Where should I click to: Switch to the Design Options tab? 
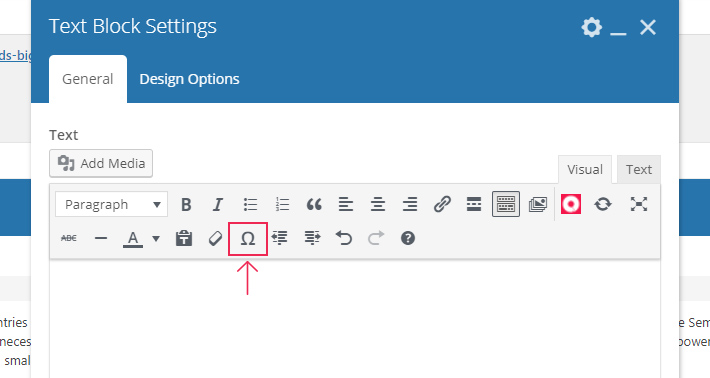(189, 79)
